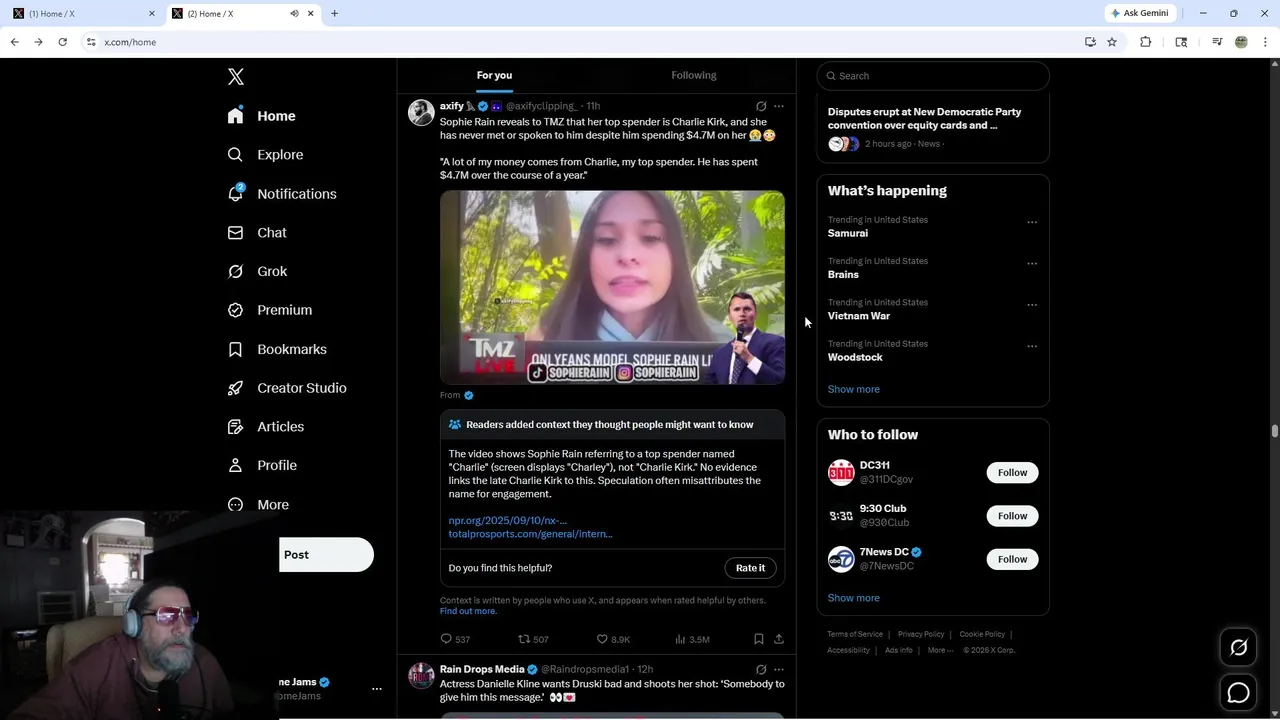Open the npr.org context link
This screenshot has height=720, width=1280.
tap(507, 521)
